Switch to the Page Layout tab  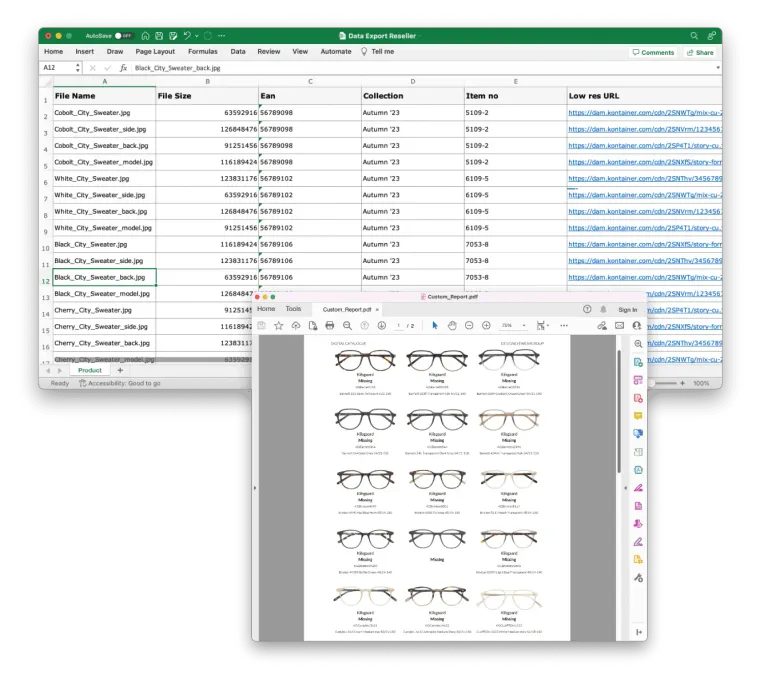coord(155,51)
